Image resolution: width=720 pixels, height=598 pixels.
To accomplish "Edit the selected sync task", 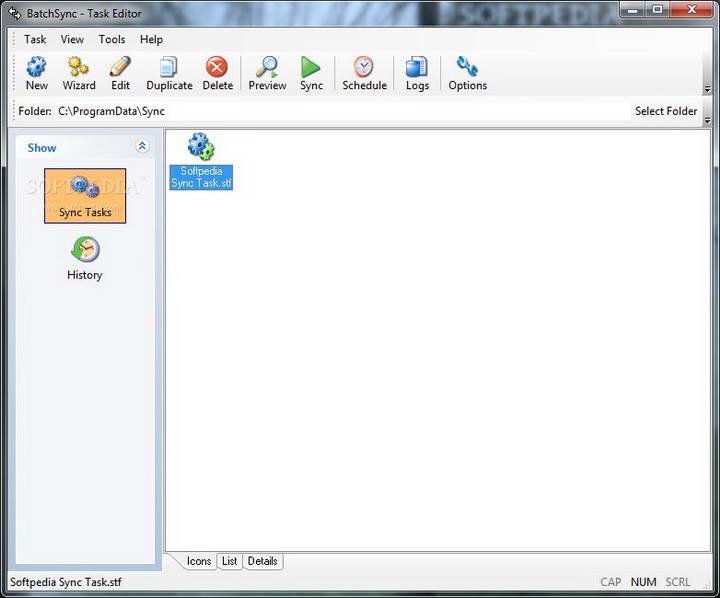I will click(120, 73).
